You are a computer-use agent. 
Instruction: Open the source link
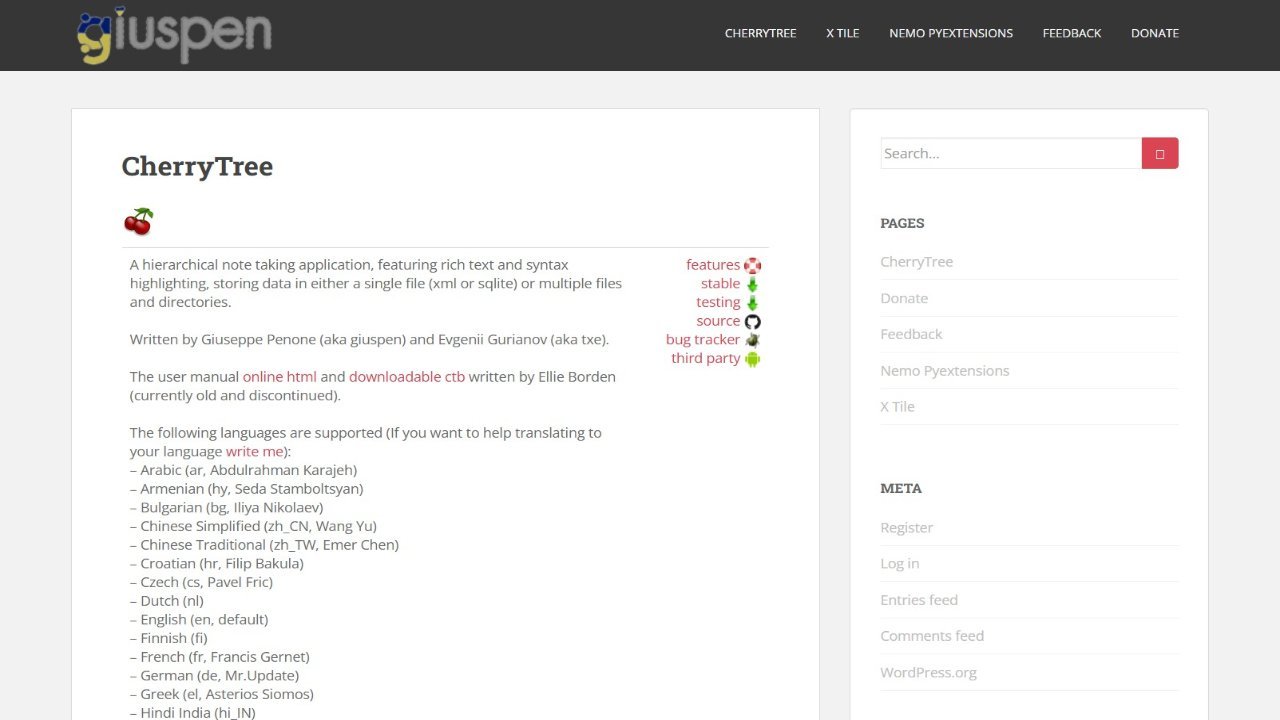(x=719, y=321)
